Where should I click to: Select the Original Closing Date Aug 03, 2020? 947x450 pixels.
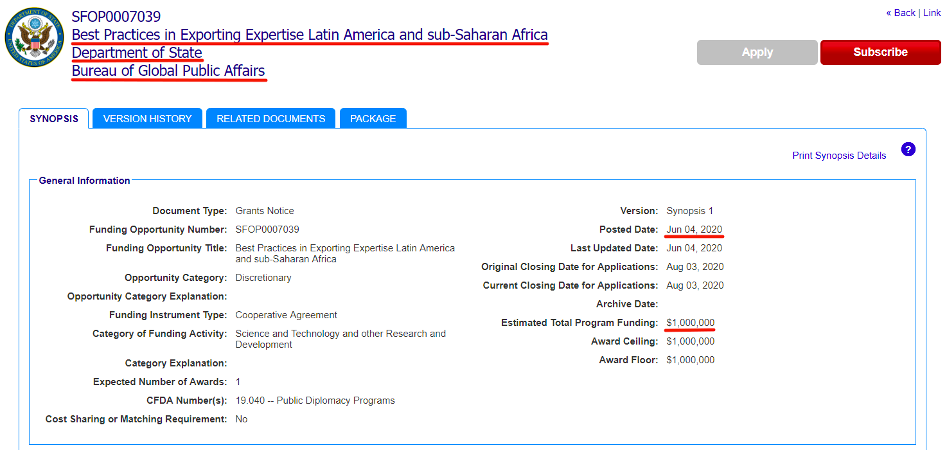tap(695, 266)
